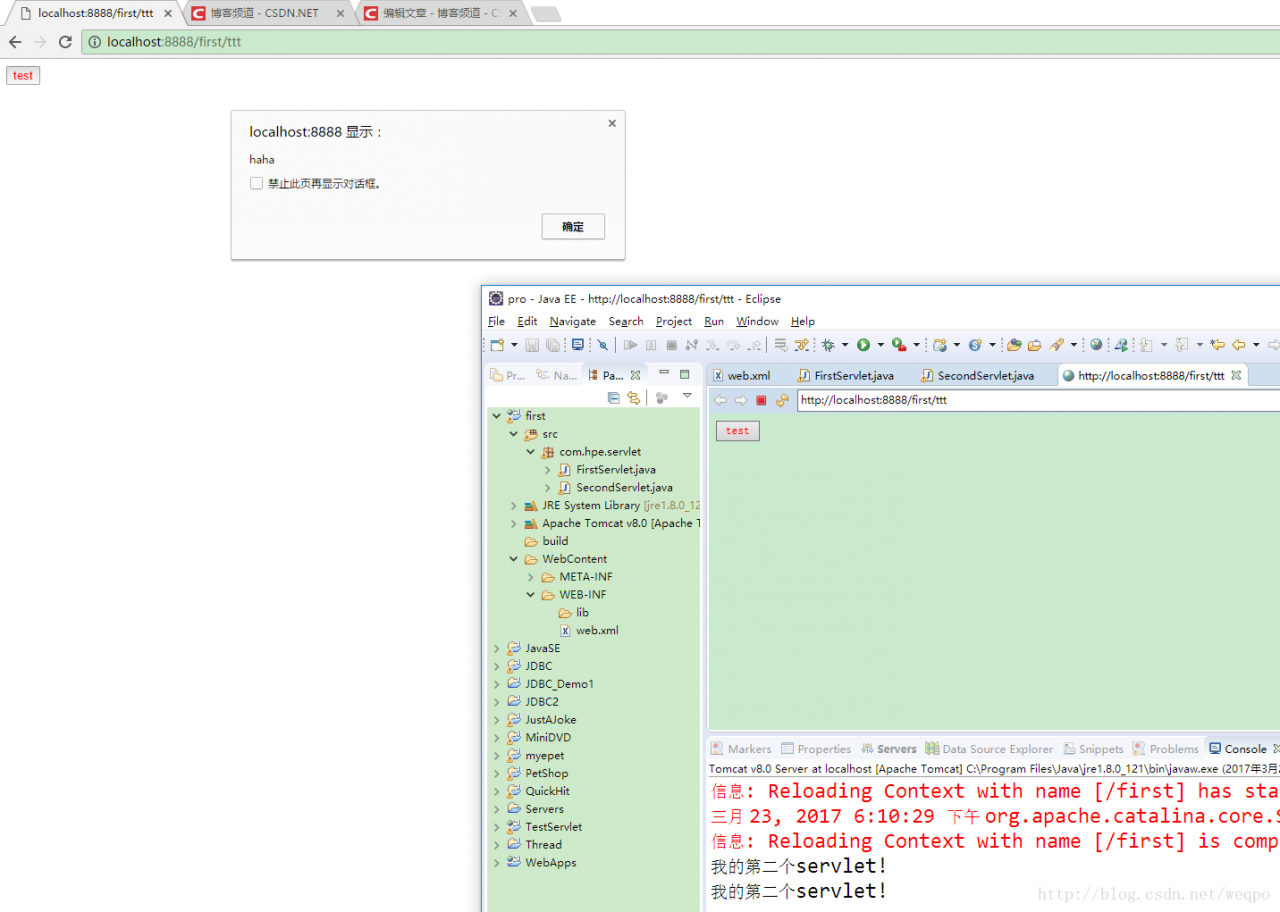Expand the FirstServlet.java tree node
The height and width of the screenshot is (912, 1280).
tap(548, 470)
